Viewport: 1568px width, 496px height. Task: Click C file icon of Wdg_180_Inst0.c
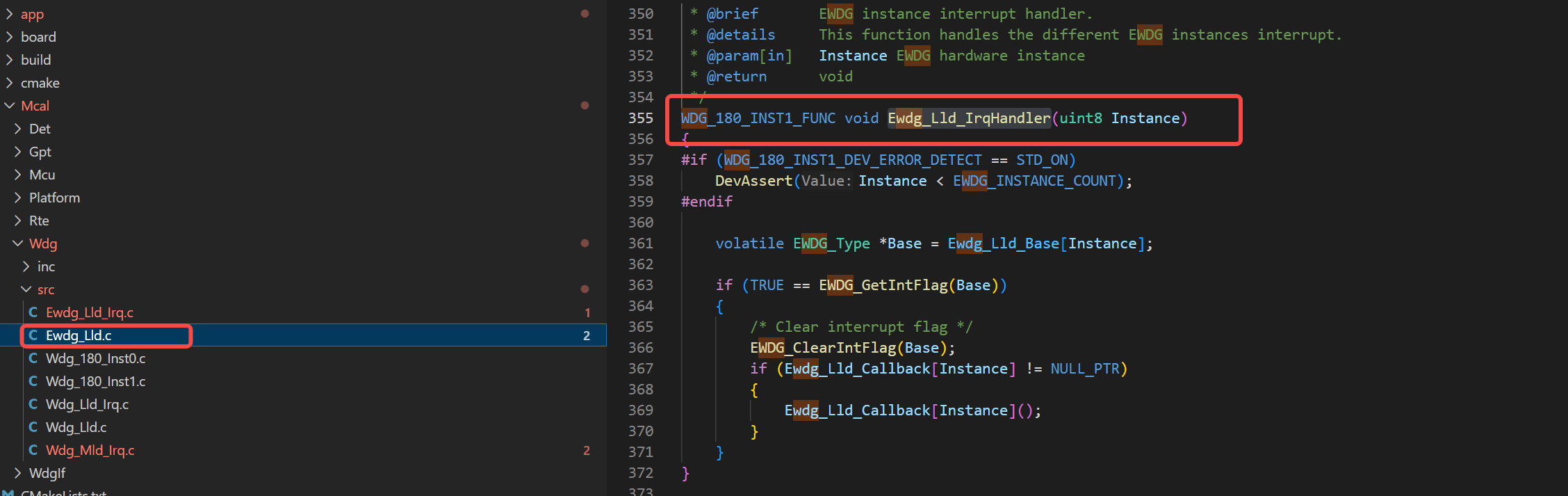pyautogui.click(x=33, y=358)
